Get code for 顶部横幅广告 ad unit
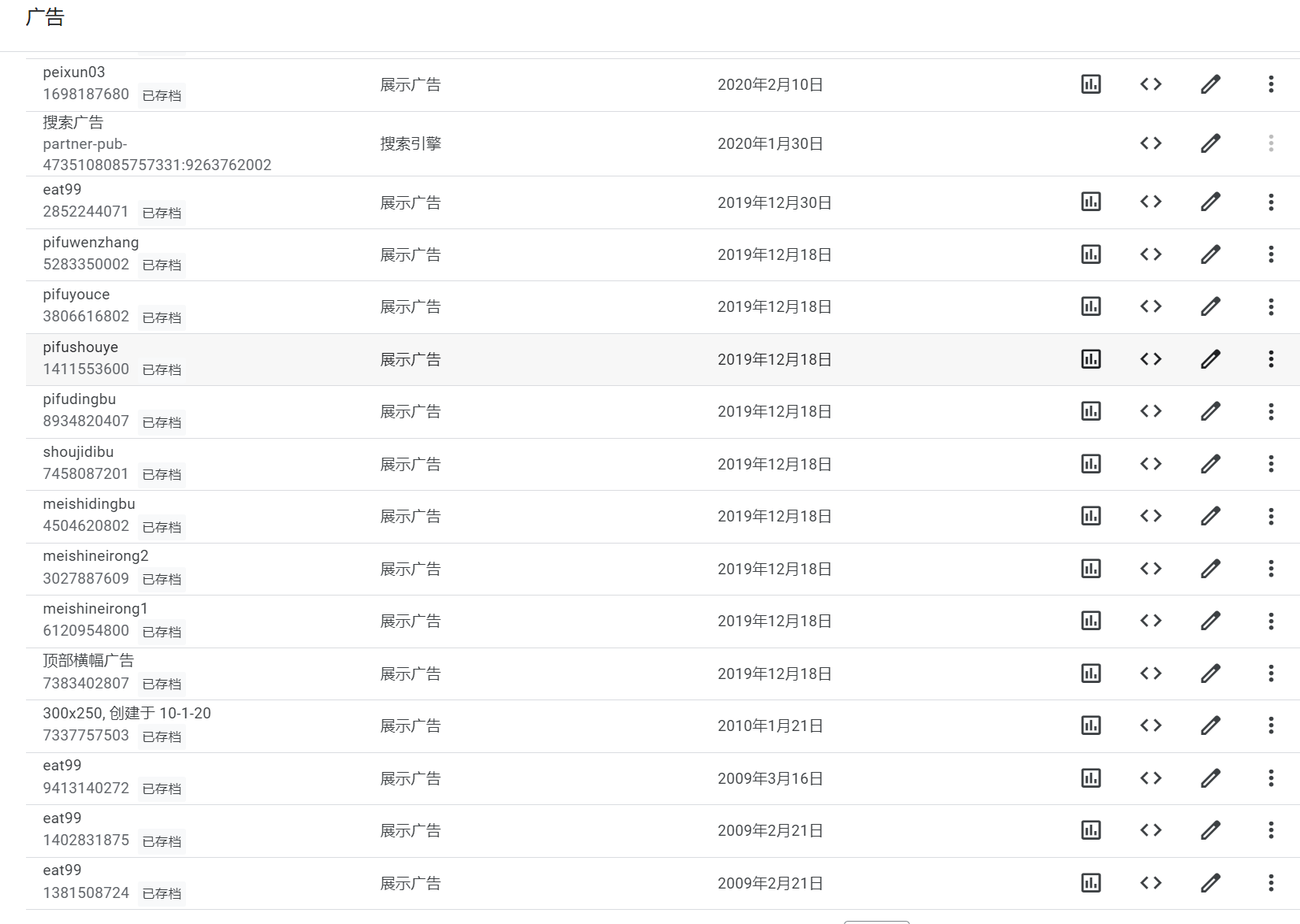The image size is (1300, 924). 1150,674
